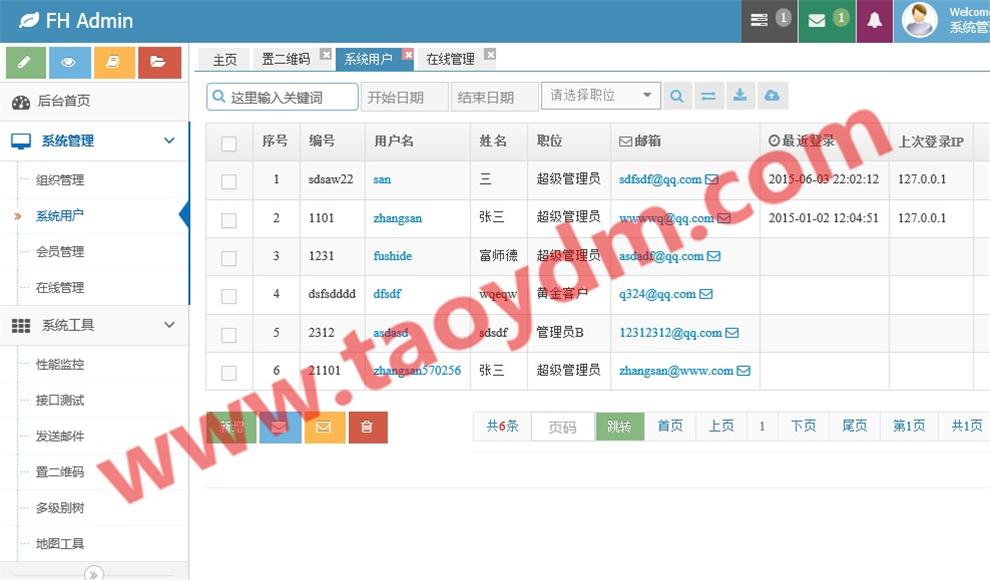Click the orange envelope batch button

325,427
